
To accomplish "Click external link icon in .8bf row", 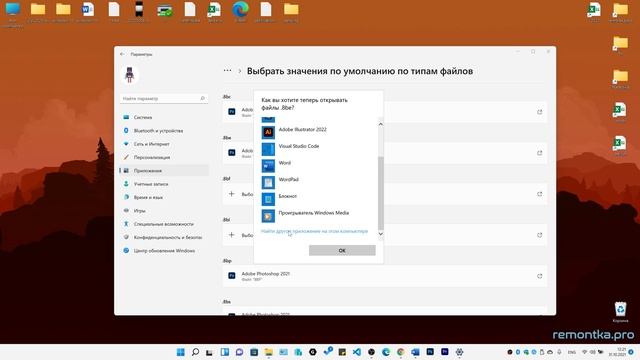I will click(540, 194).
